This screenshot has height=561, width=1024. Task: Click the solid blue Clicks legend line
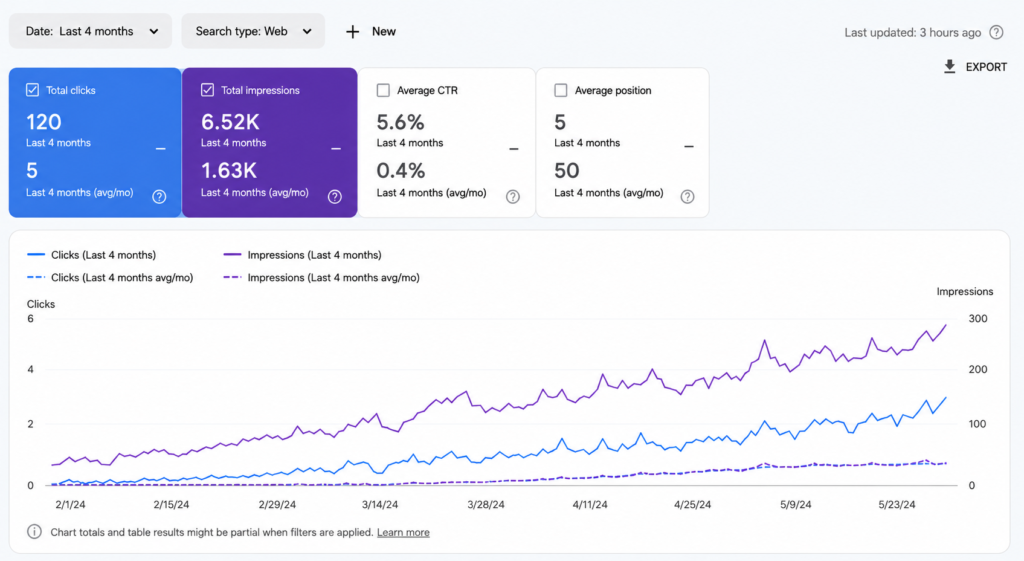[x=36, y=255]
